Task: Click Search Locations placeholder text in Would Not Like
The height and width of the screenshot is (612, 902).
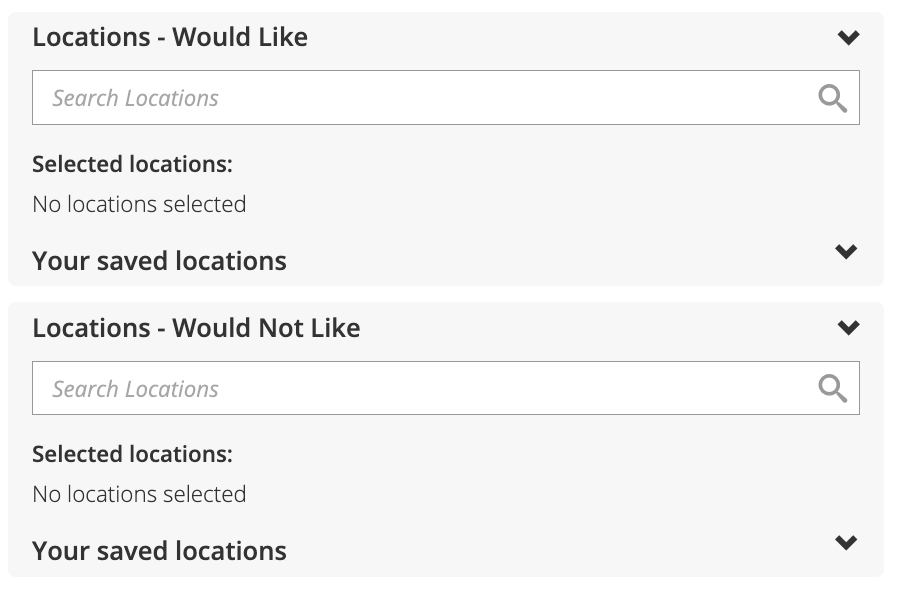Action: 135,389
